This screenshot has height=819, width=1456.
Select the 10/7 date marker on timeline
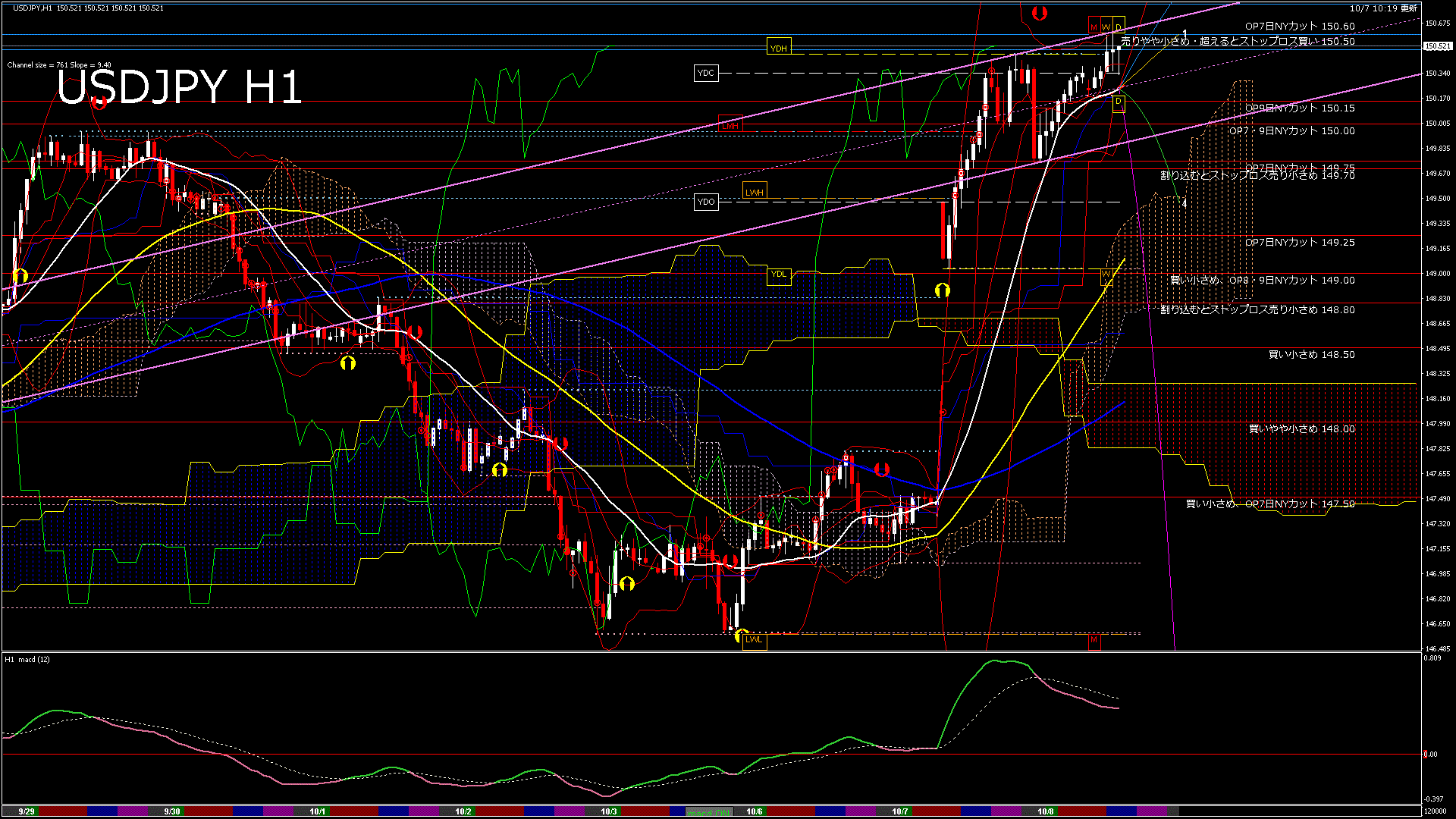(899, 811)
